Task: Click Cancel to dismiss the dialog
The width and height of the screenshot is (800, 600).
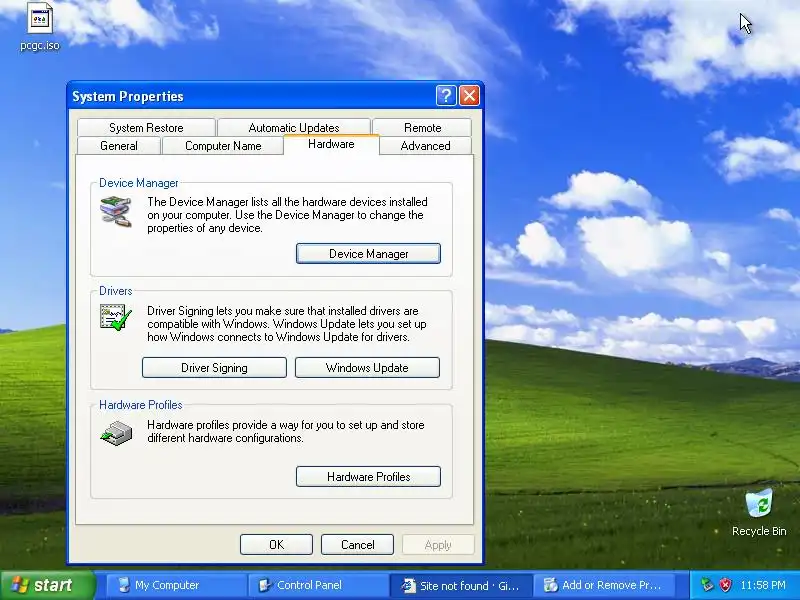Action: click(358, 545)
